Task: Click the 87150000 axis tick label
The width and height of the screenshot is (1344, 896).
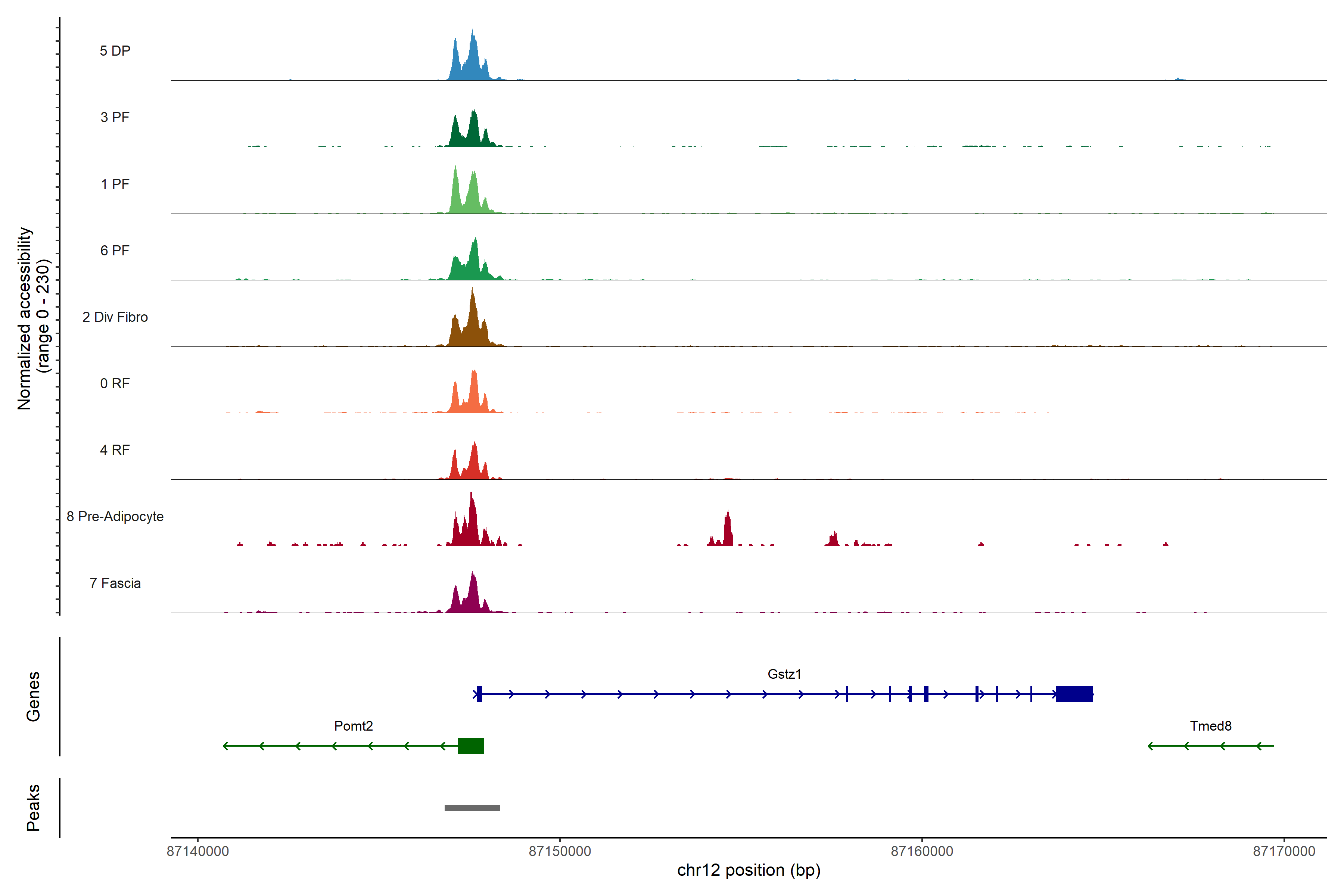Action: [559, 851]
